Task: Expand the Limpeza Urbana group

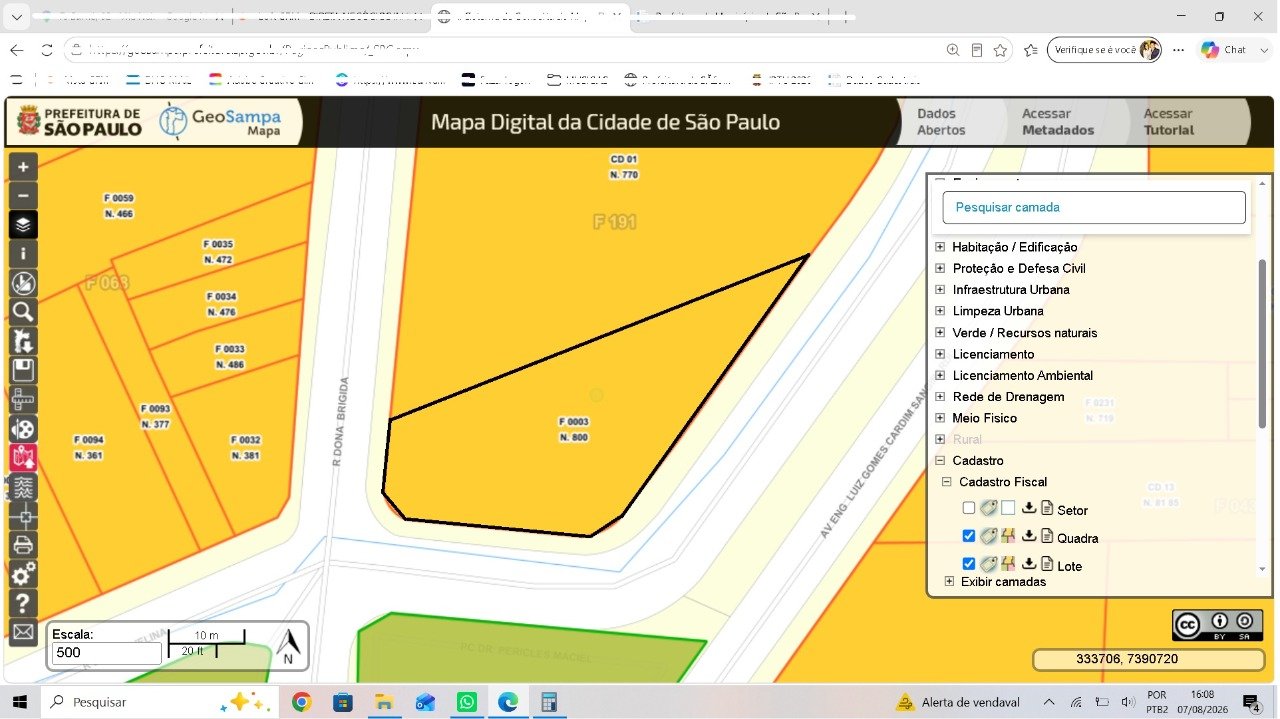Action: click(x=940, y=311)
